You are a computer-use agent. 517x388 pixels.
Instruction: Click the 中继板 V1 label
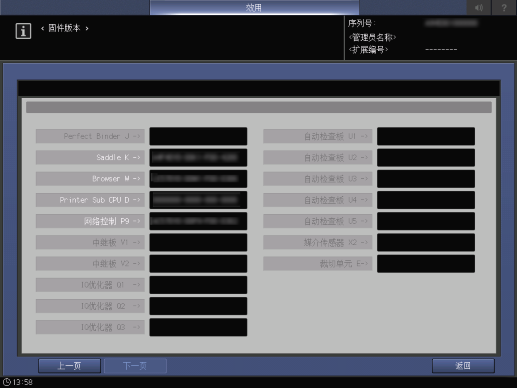pyautogui.click(x=90, y=242)
